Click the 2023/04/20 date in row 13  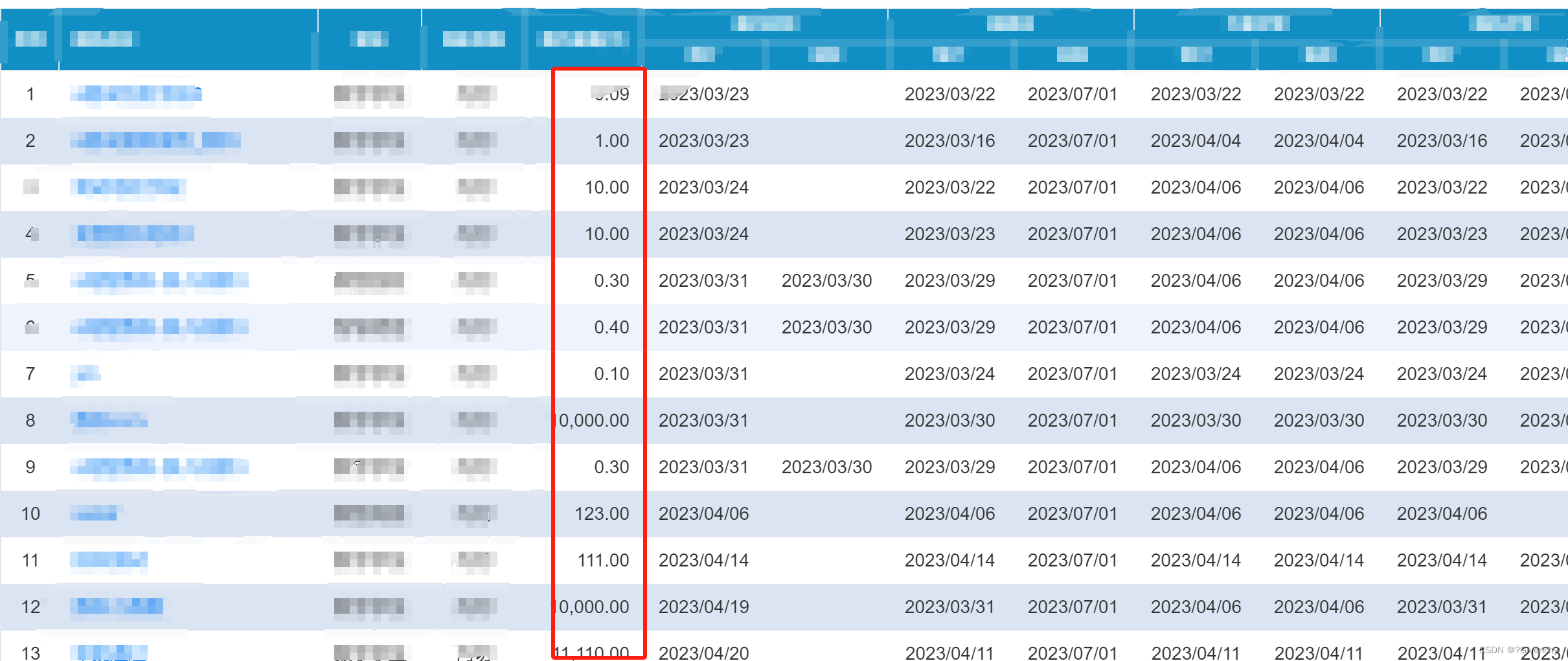[x=703, y=653]
